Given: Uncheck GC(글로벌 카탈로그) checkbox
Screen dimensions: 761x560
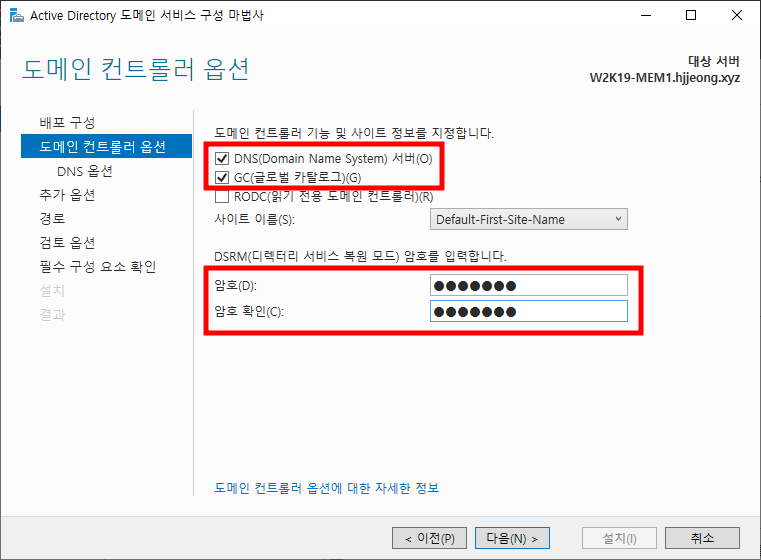Looking at the screenshot, I should pyautogui.click(x=222, y=178).
